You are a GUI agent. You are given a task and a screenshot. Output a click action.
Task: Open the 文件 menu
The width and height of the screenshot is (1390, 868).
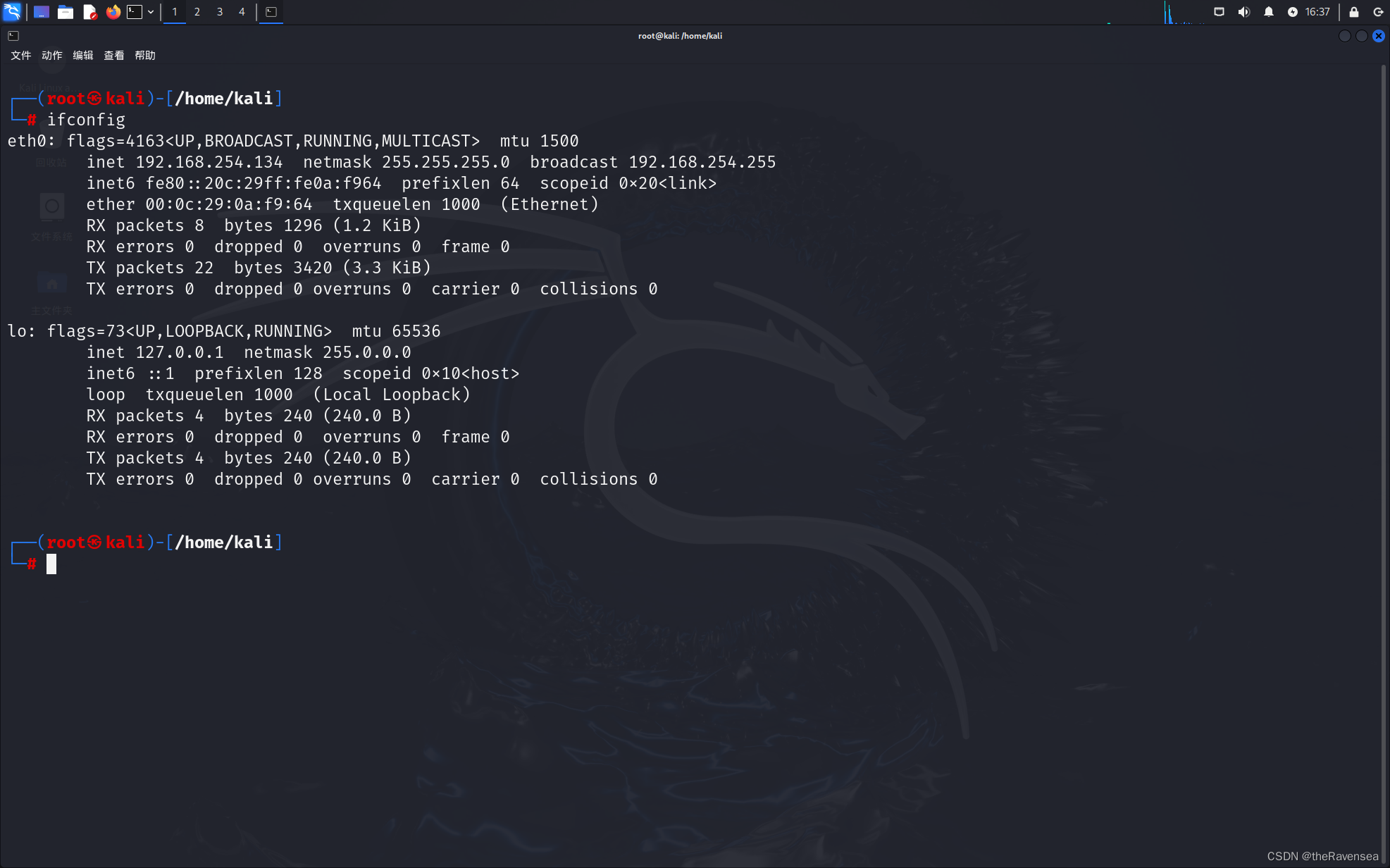click(x=21, y=56)
